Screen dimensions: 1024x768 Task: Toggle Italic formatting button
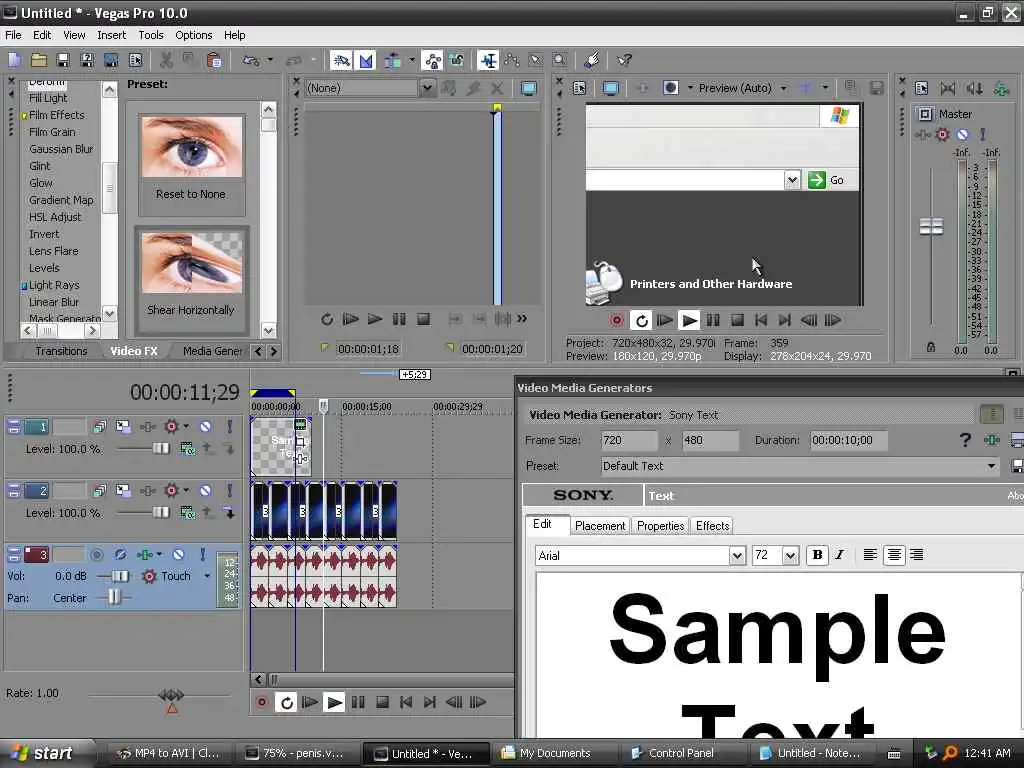click(x=840, y=555)
